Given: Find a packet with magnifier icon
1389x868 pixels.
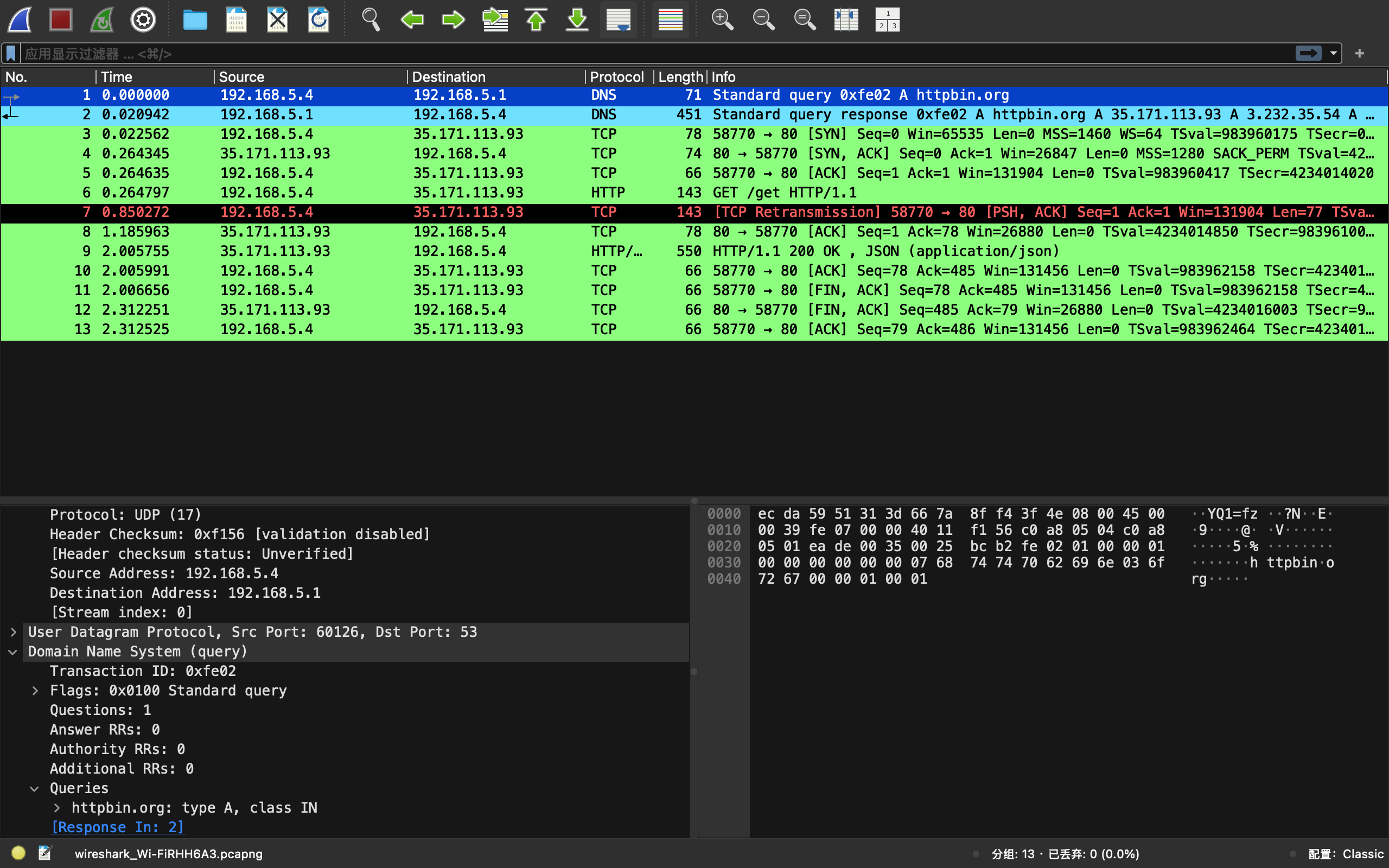Looking at the screenshot, I should pos(371,20).
